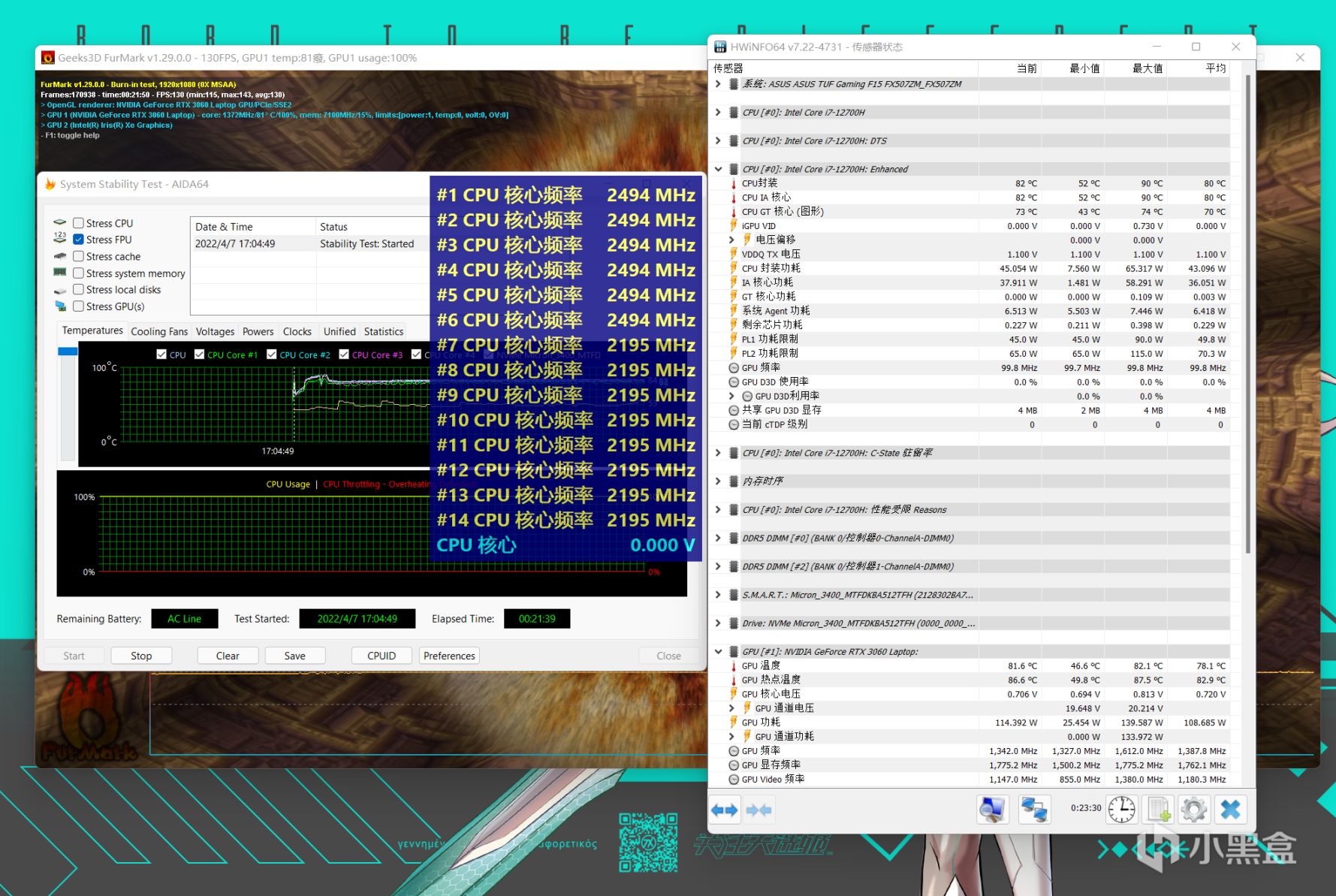Select the Unified tab

[x=339, y=331]
